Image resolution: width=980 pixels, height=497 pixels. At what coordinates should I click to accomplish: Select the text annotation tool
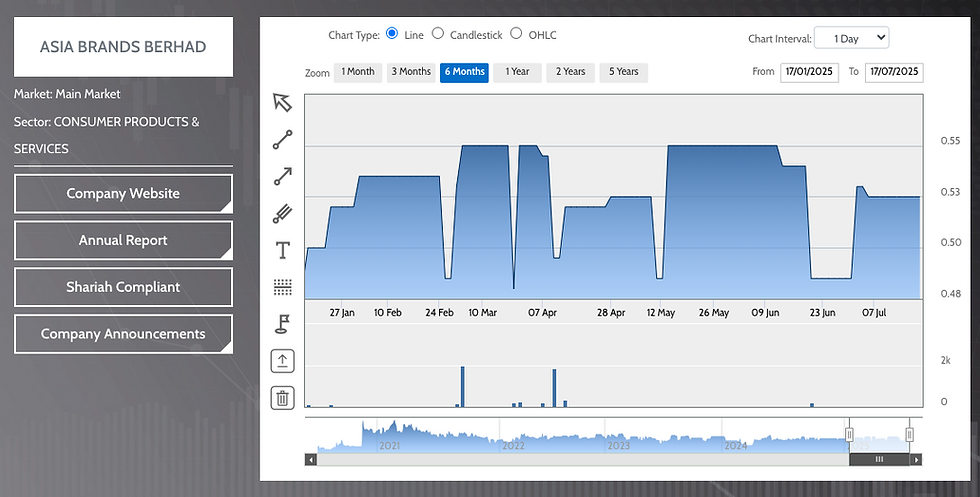(x=282, y=251)
